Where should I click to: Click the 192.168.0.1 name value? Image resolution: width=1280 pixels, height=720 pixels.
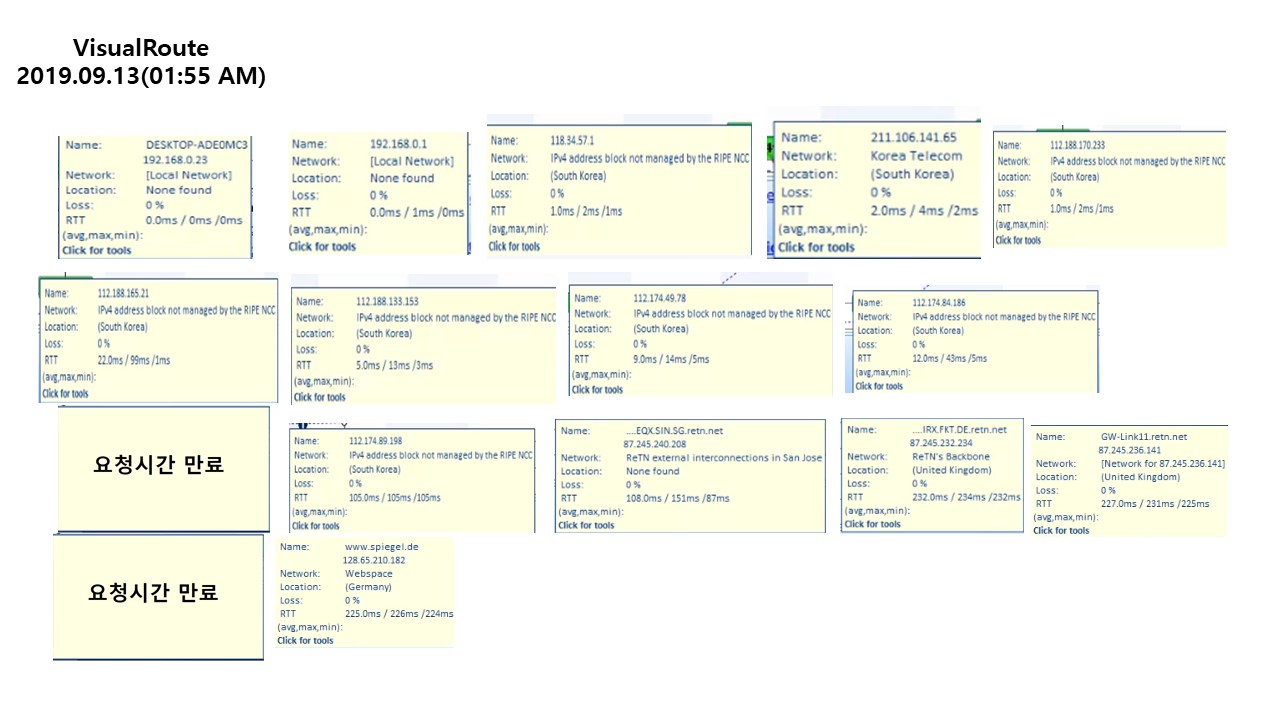[x=397, y=144]
